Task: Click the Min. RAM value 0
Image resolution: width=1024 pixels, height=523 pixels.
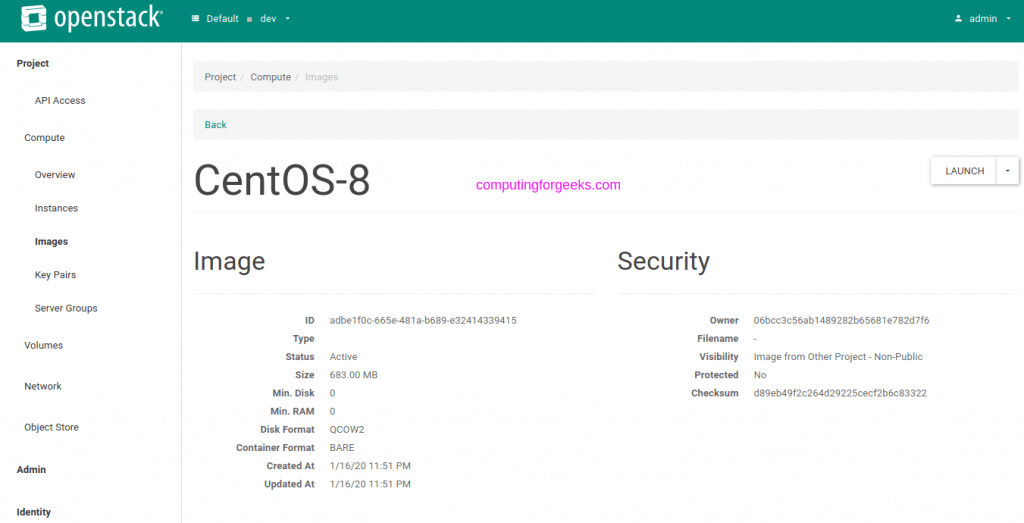Action: pyautogui.click(x=332, y=412)
